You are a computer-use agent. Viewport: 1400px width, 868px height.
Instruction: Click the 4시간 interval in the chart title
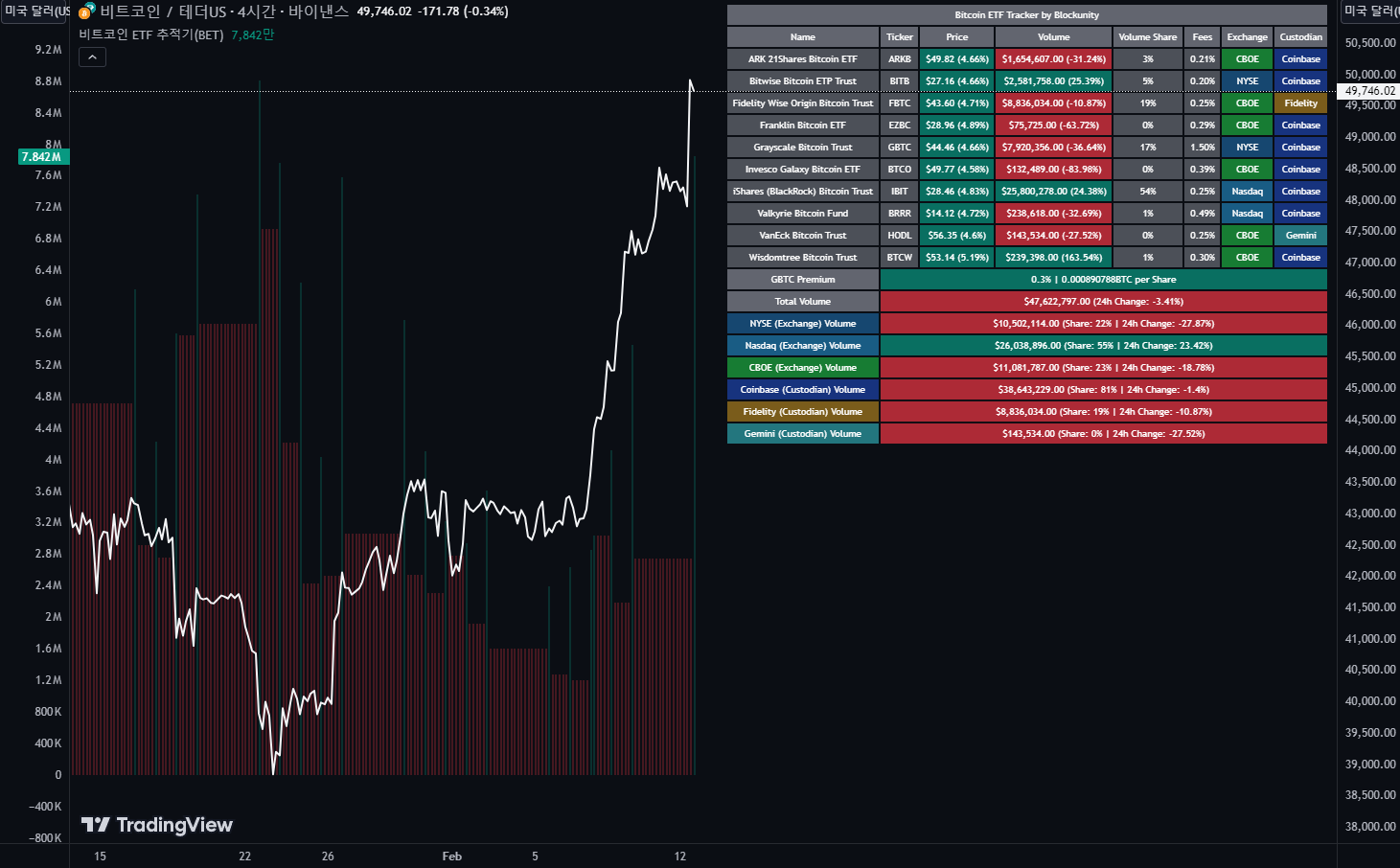click(x=256, y=11)
